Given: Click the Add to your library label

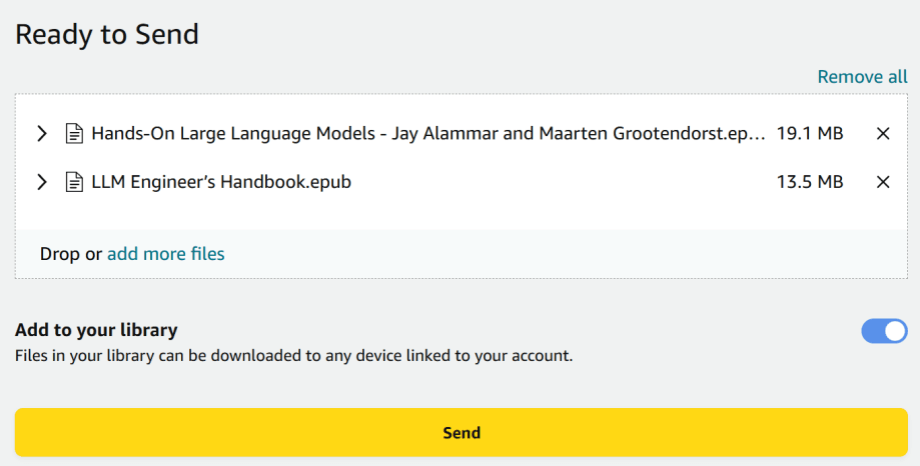Looking at the screenshot, I should click(x=96, y=330).
